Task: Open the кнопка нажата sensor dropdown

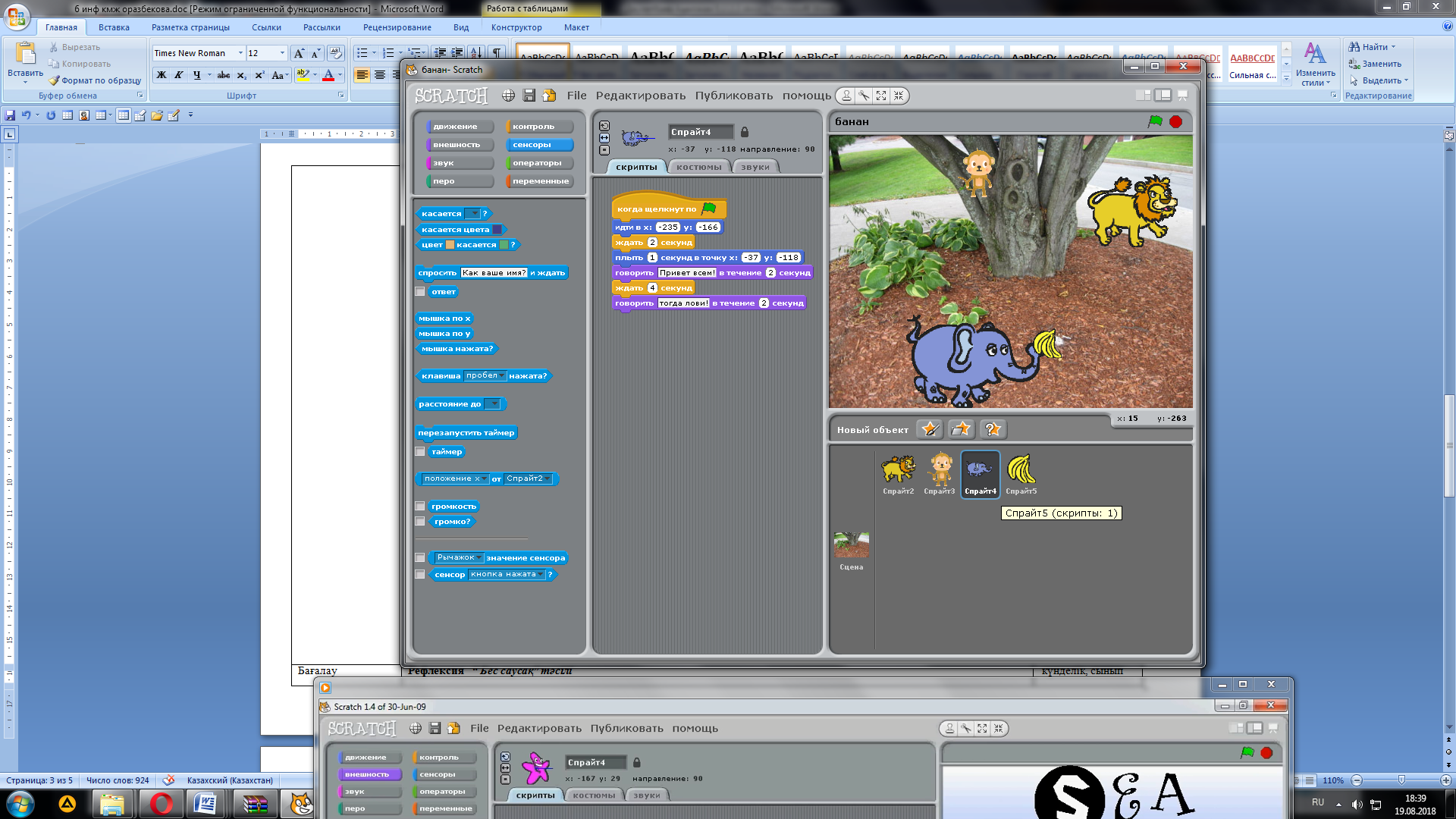Action: click(507, 575)
